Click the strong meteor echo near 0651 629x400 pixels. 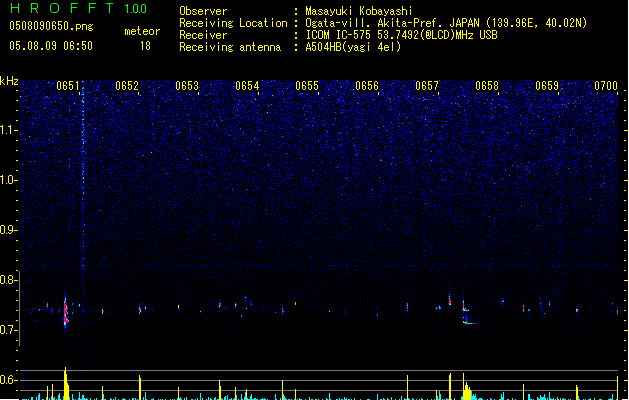66,311
